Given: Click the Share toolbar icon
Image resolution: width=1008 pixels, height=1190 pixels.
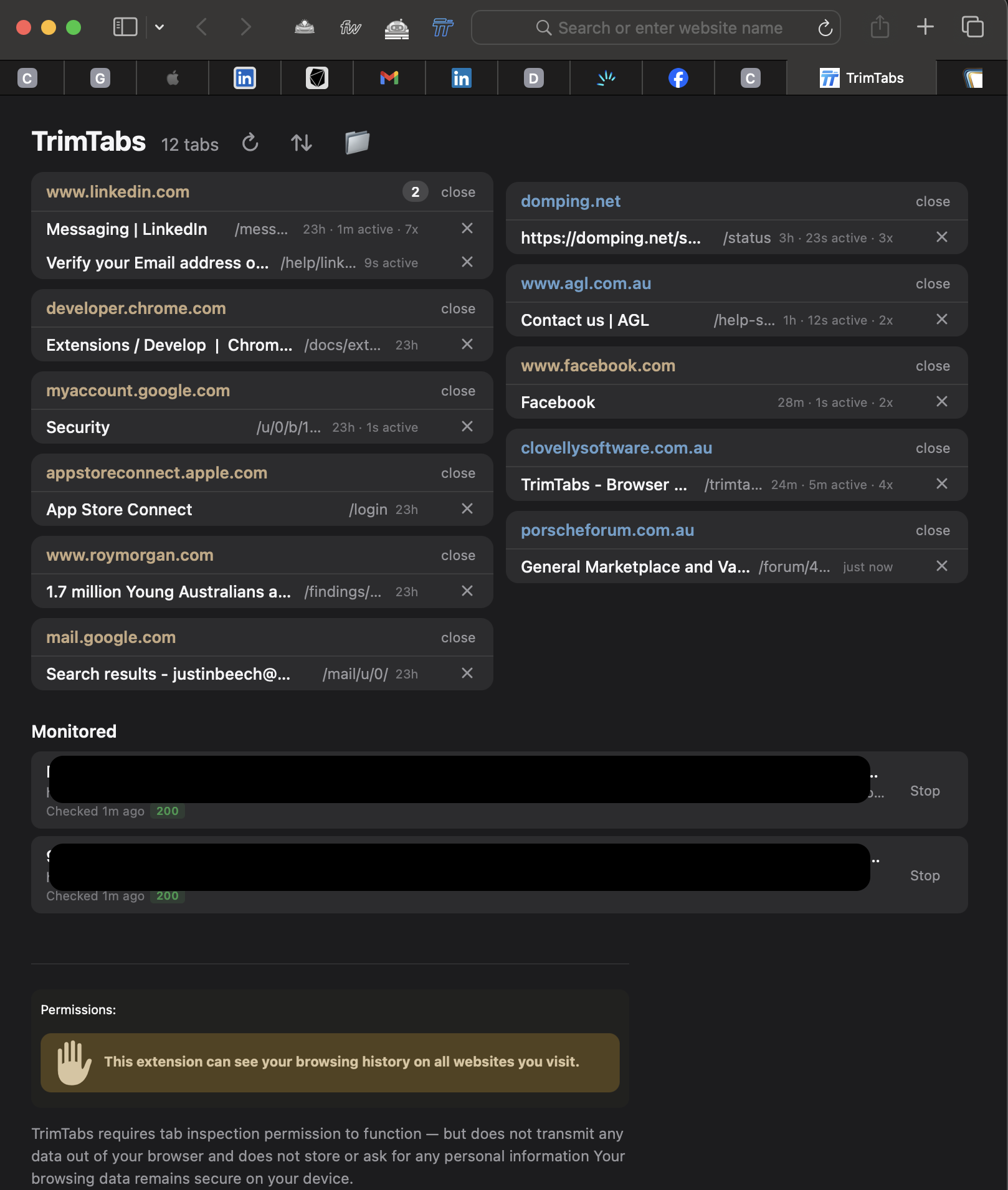Looking at the screenshot, I should click(880, 27).
